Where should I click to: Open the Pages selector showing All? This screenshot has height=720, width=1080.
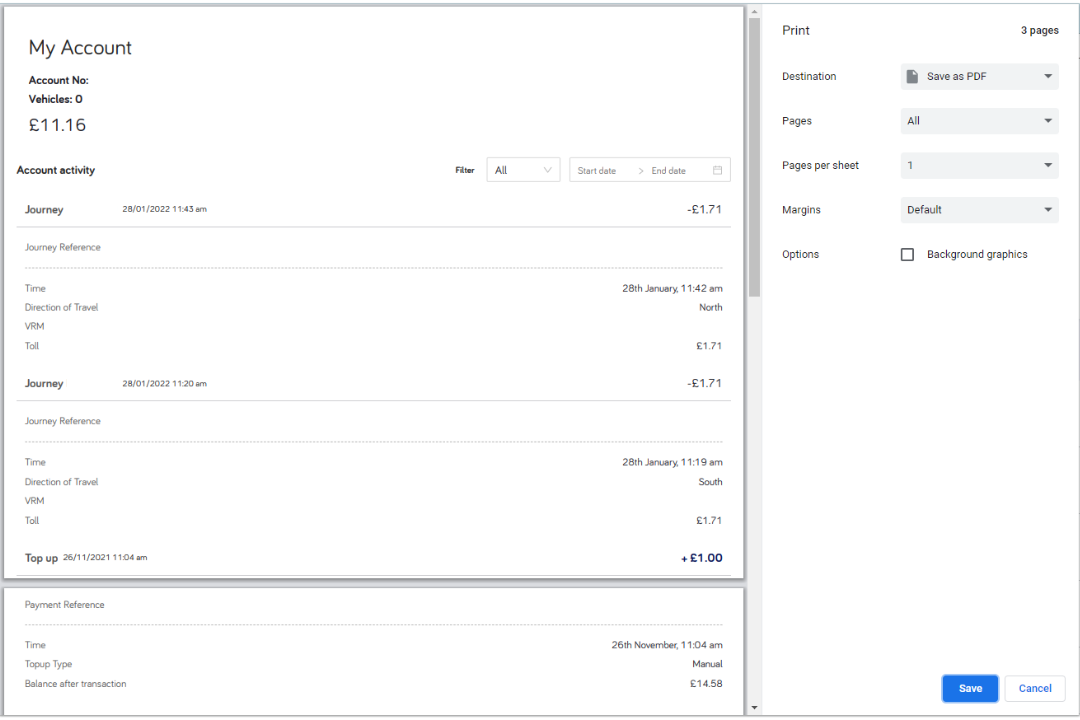[x=979, y=120]
